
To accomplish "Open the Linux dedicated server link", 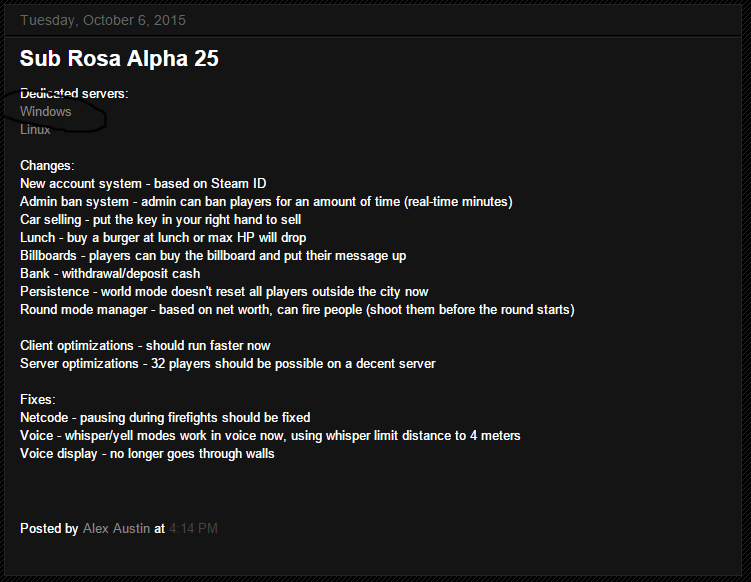I will (35, 130).
